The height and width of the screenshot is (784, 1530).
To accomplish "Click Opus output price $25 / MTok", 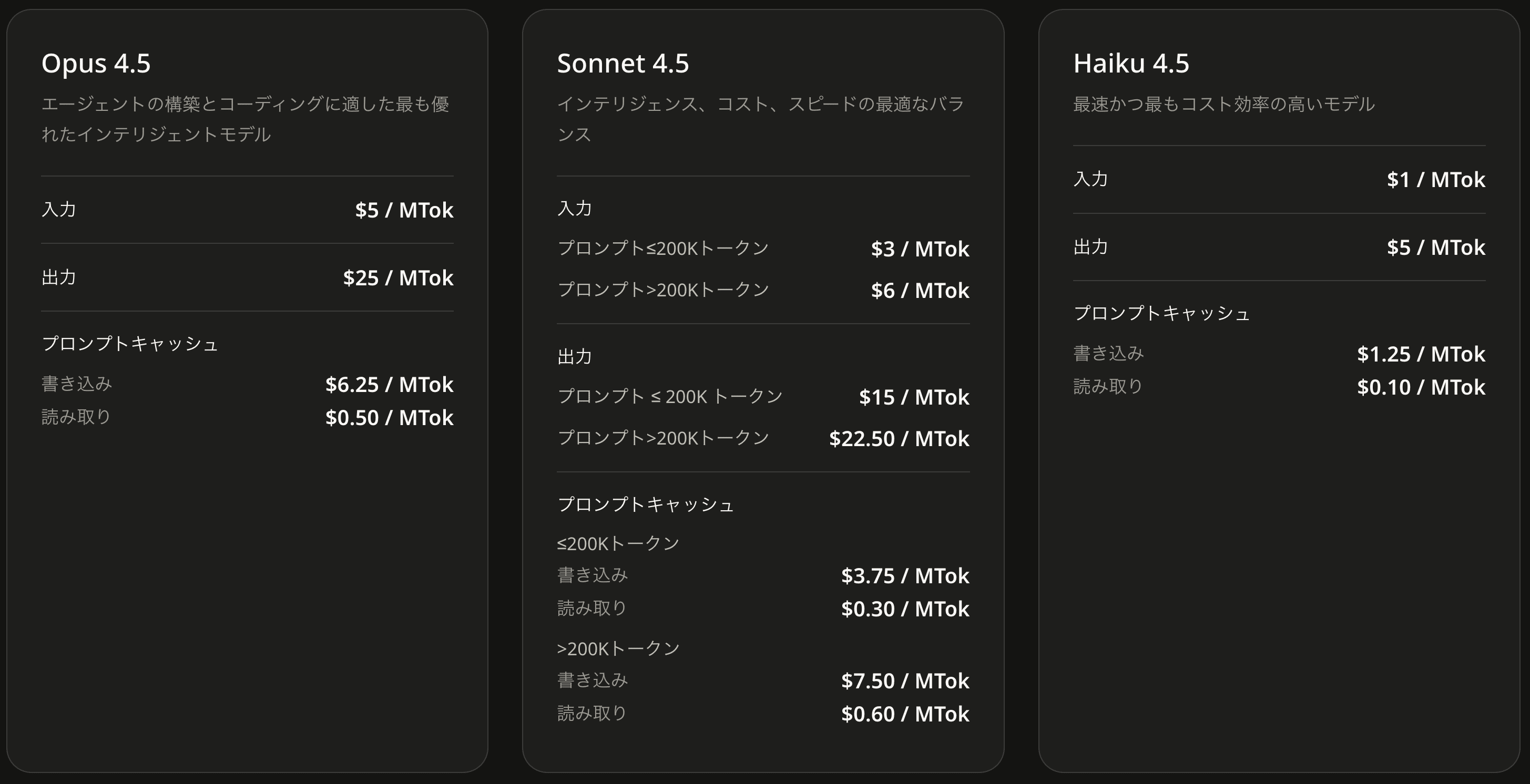I will [x=398, y=277].
